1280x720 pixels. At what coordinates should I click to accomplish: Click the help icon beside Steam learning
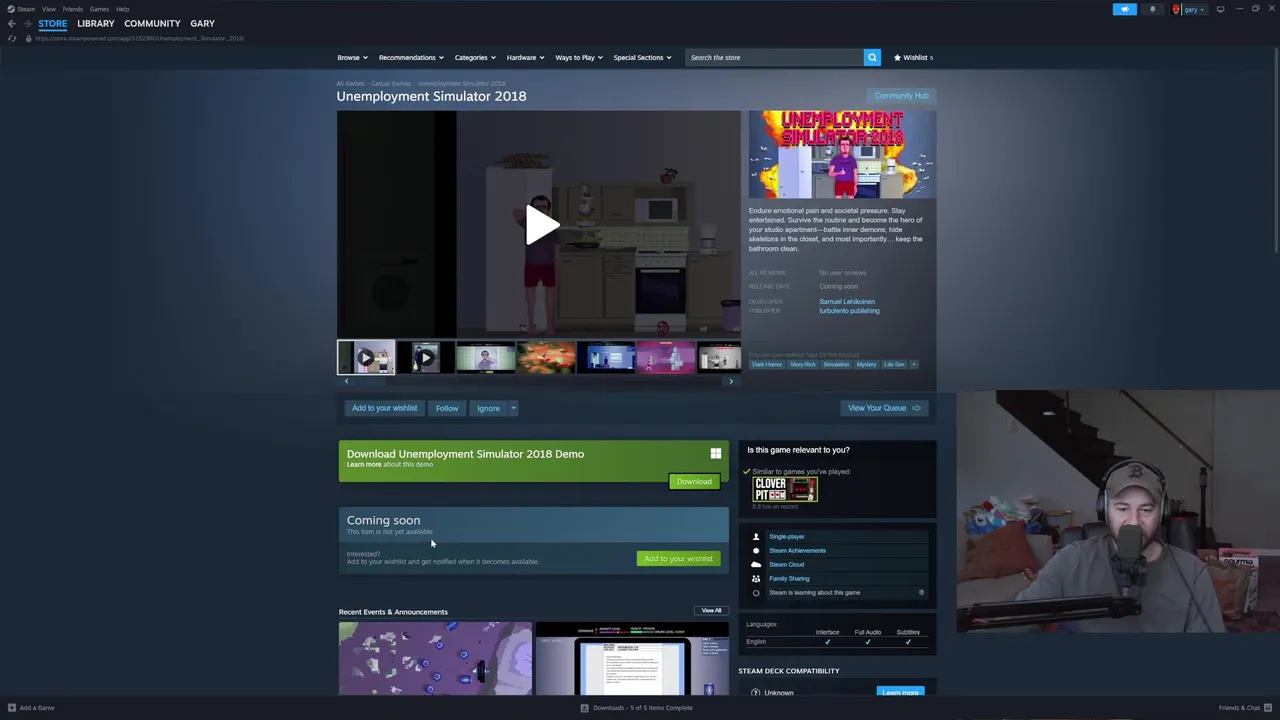(x=921, y=592)
